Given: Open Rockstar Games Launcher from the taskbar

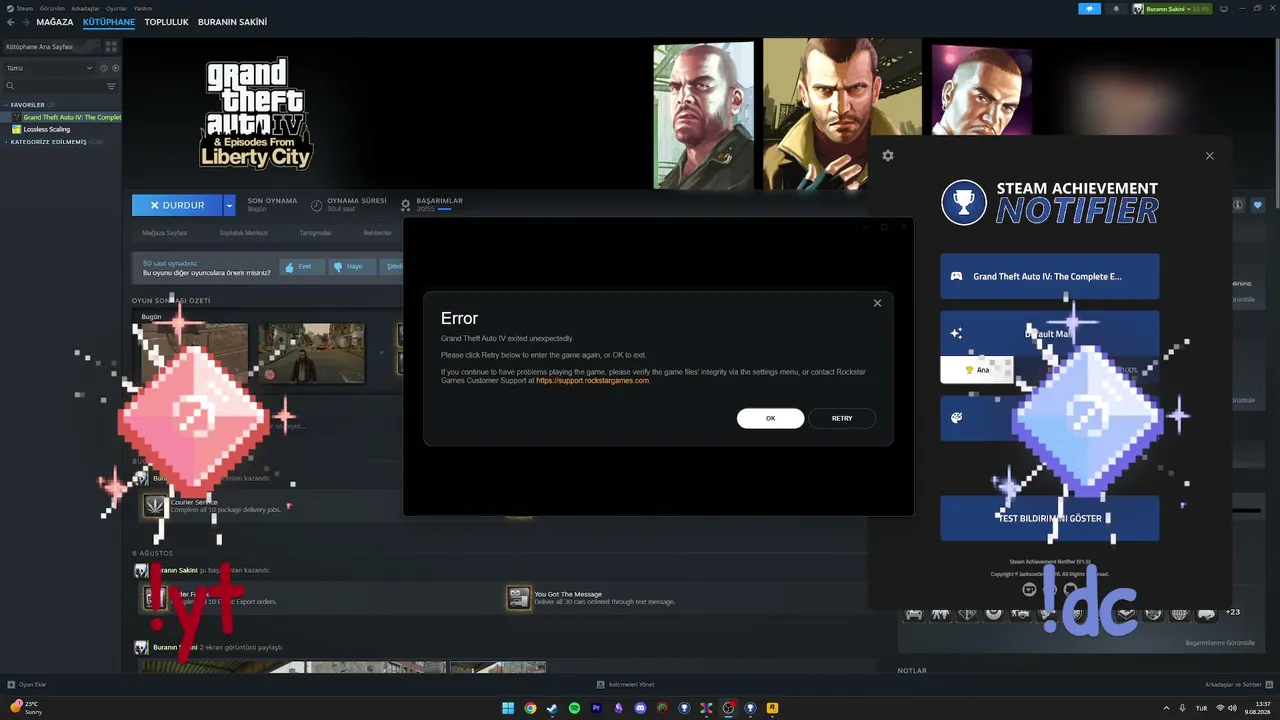Looking at the screenshot, I should (772, 708).
